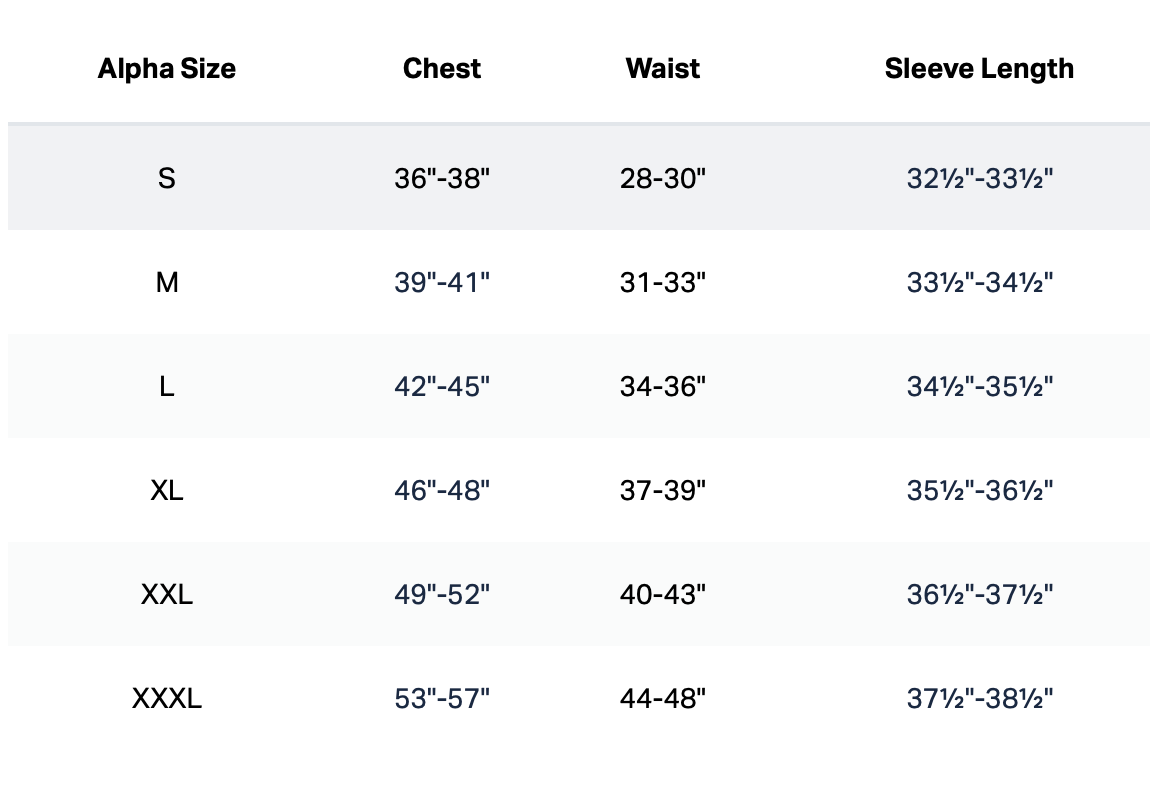Image resolution: width=1150 pixels, height=804 pixels.
Task: Select the Waist column header
Action: [663, 69]
